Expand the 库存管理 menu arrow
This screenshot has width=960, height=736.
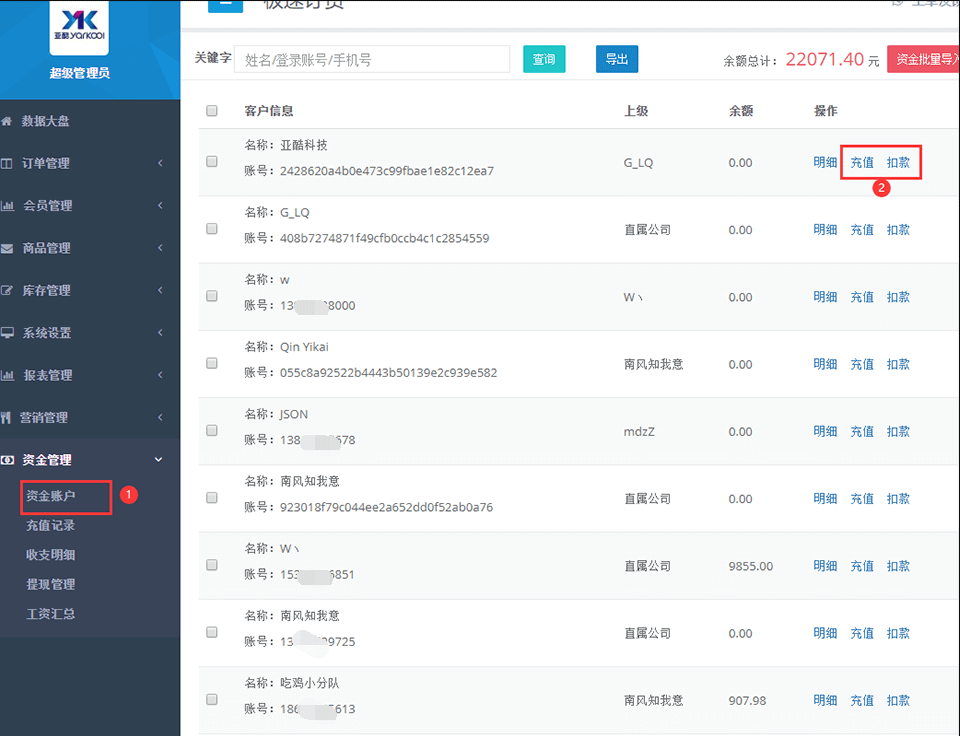coord(160,290)
